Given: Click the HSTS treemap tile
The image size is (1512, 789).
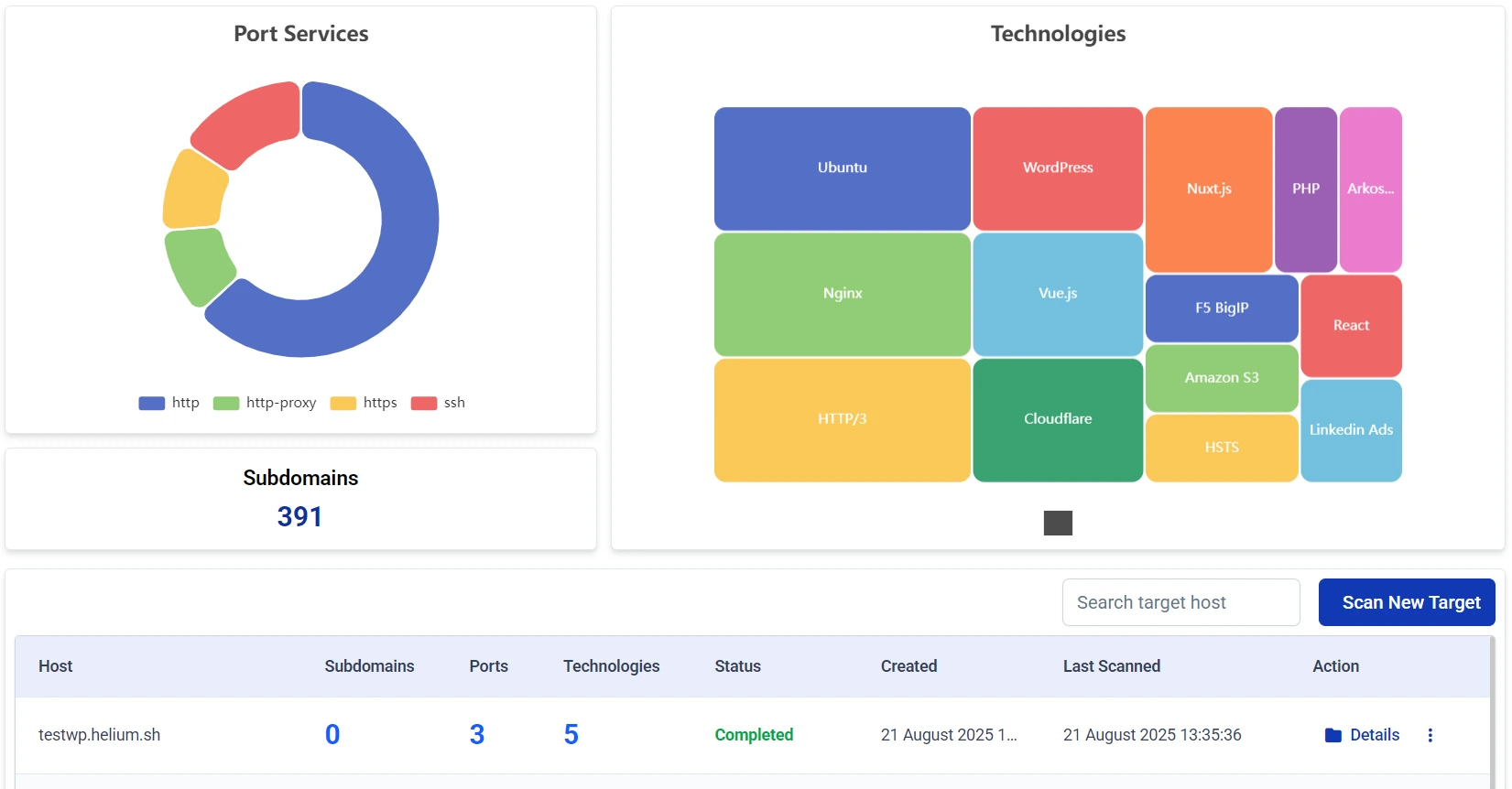Looking at the screenshot, I should click(1222, 448).
